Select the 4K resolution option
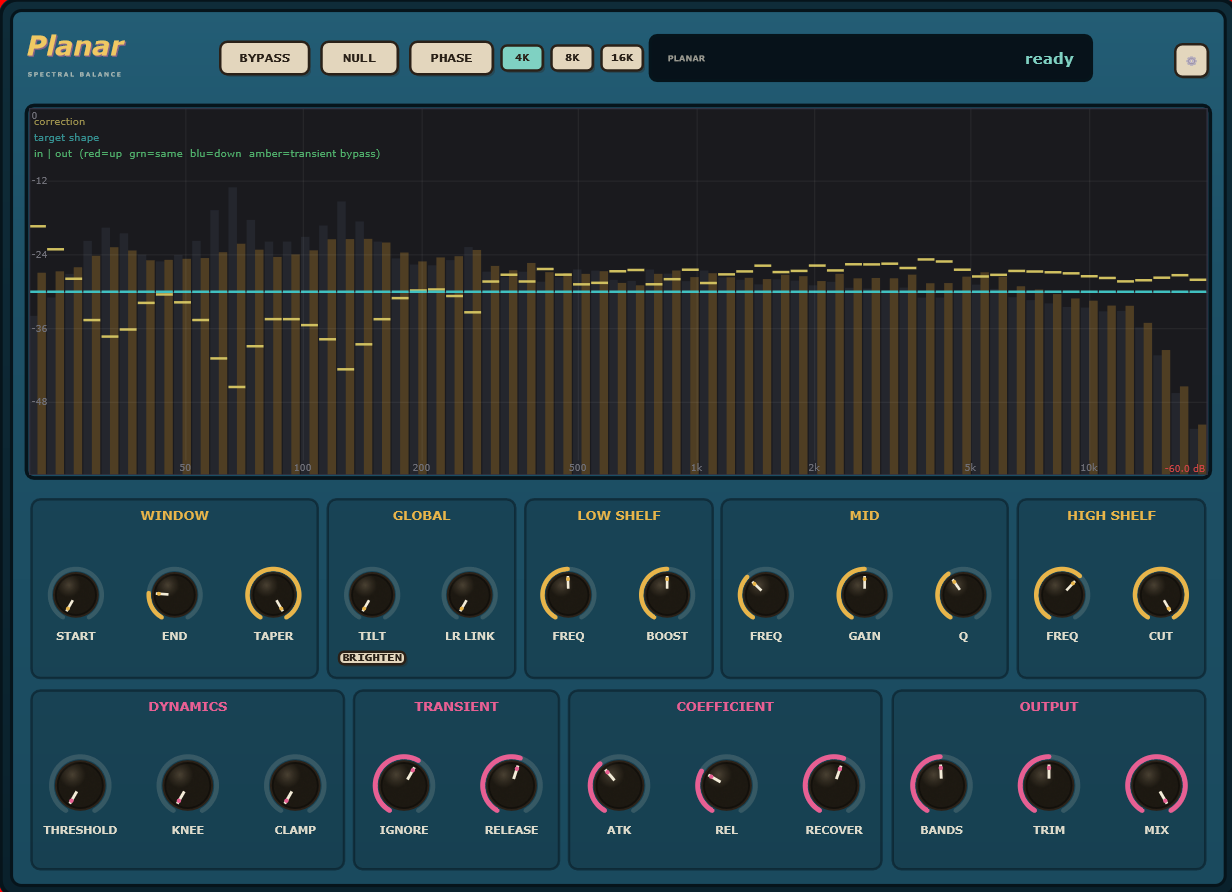This screenshot has height=892, width=1232. coord(522,58)
